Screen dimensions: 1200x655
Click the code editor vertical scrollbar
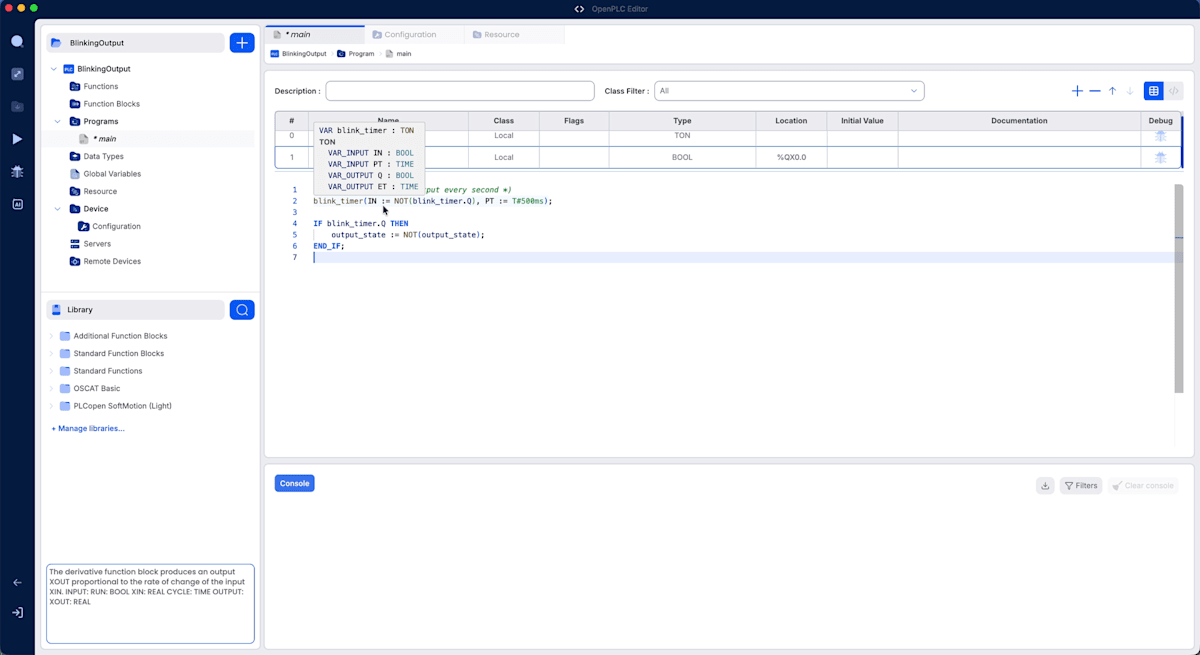point(1179,289)
